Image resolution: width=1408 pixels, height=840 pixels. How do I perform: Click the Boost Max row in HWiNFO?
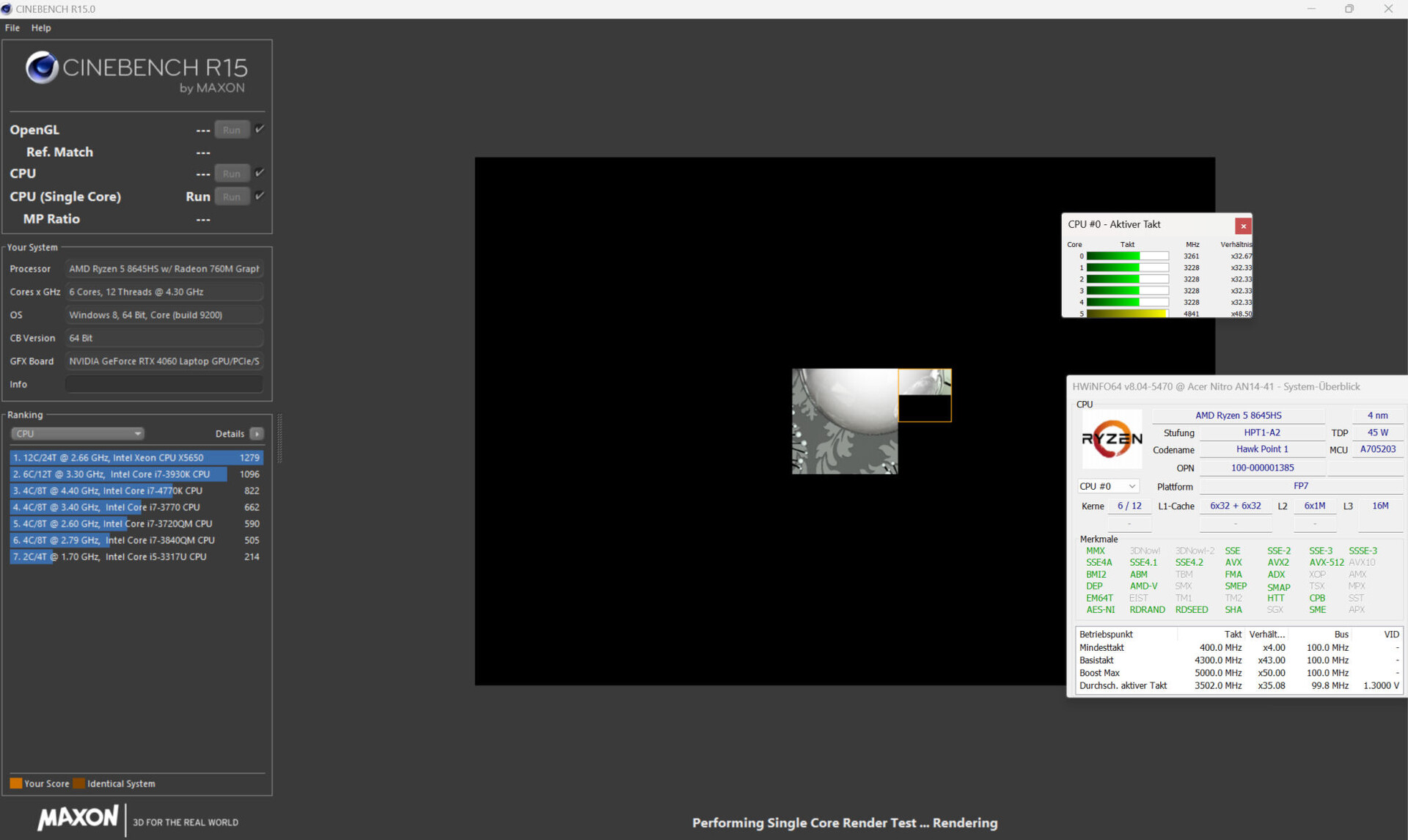pos(1239,673)
